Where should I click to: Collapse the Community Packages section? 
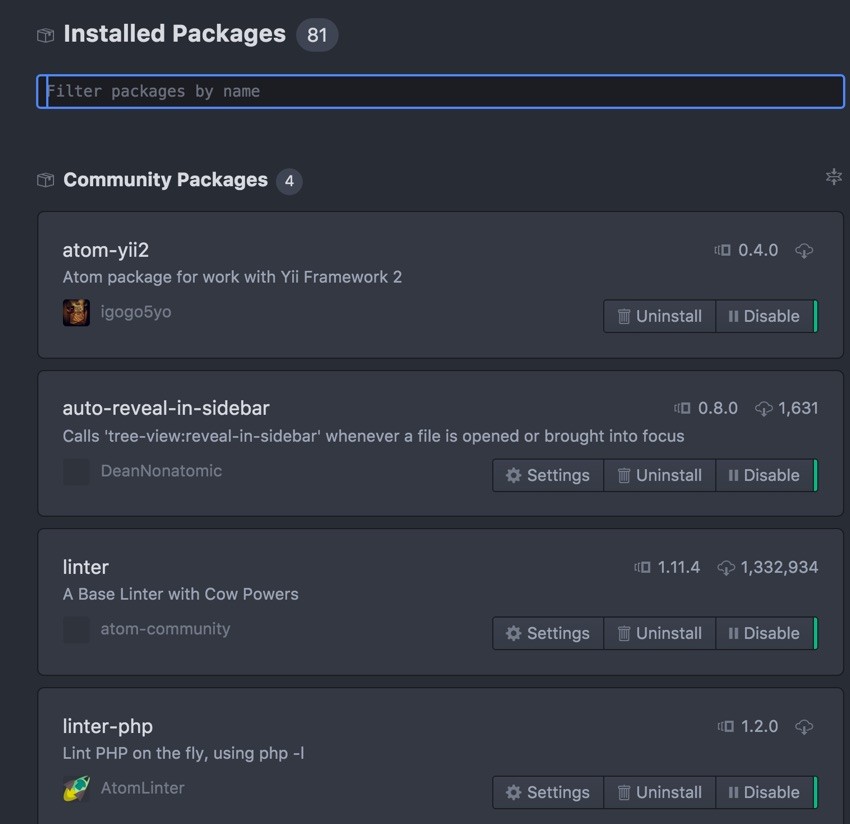[833, 176]
